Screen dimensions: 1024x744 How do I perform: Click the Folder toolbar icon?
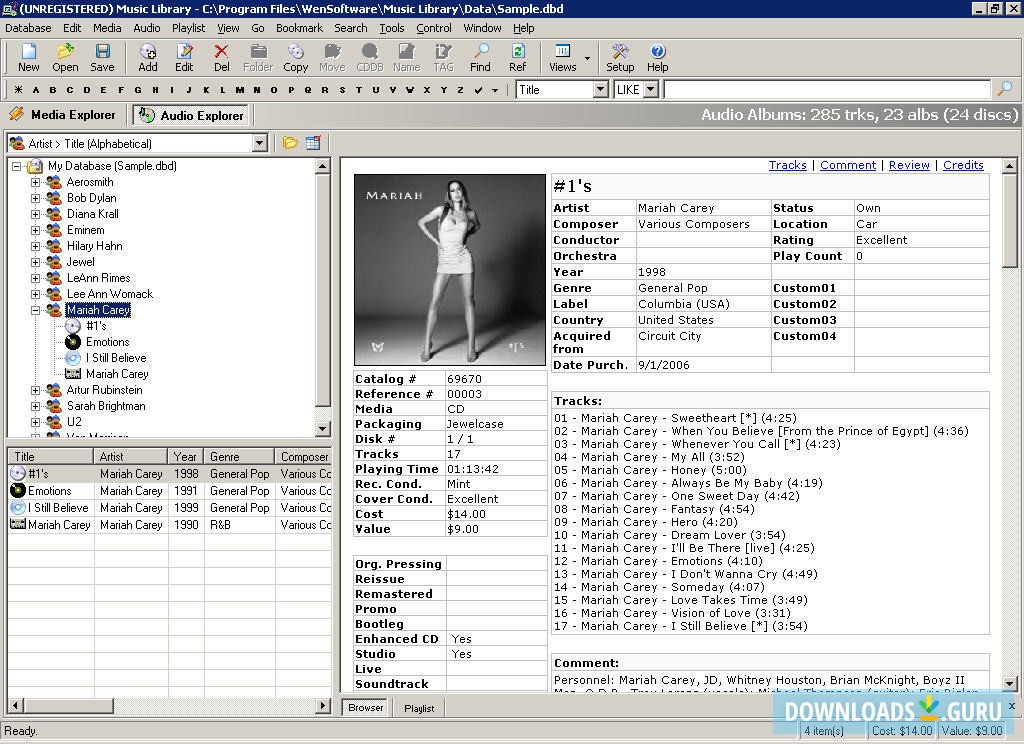258,57
